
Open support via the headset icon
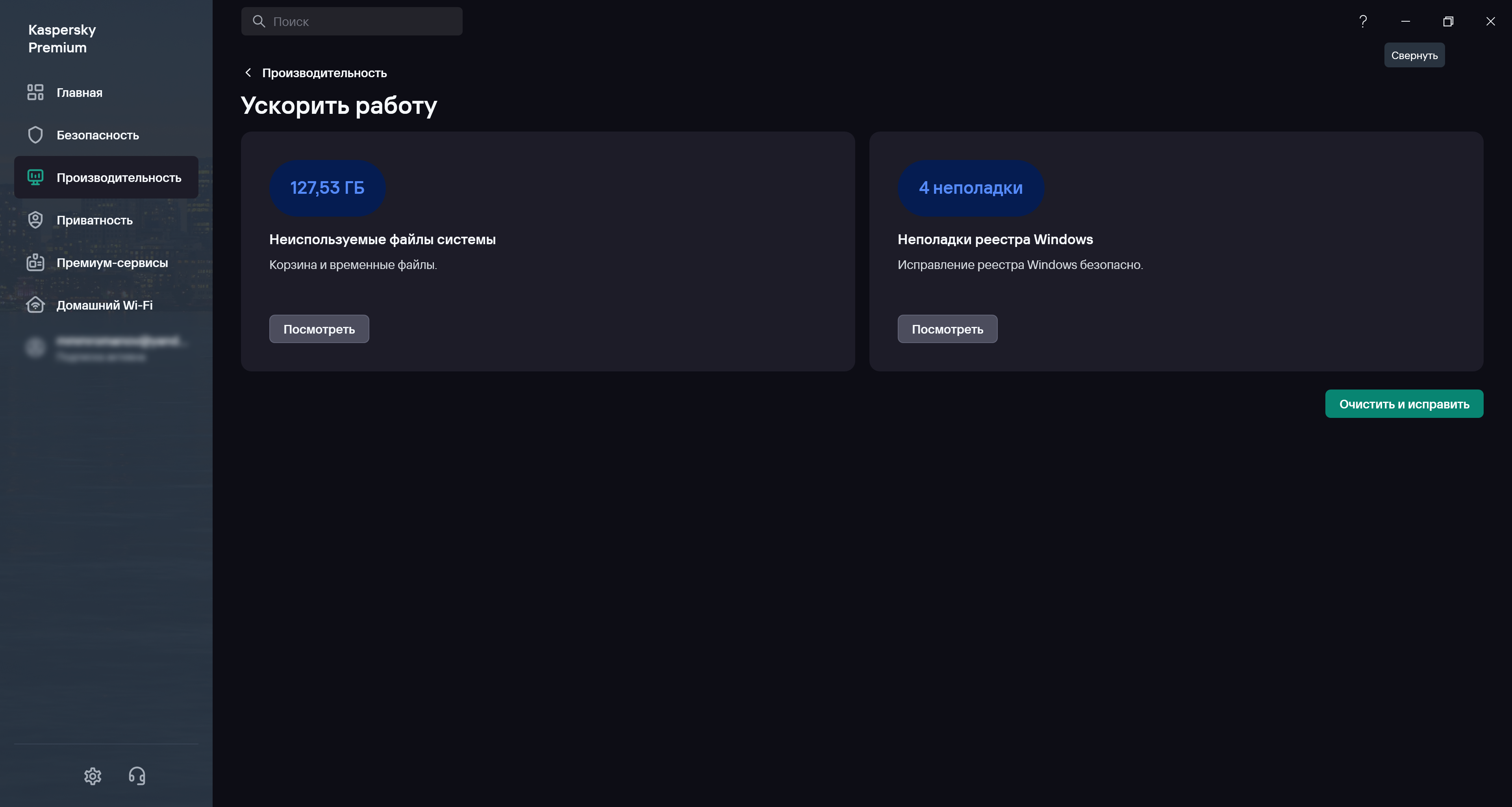pyautogui.click(x=137, y=776)
